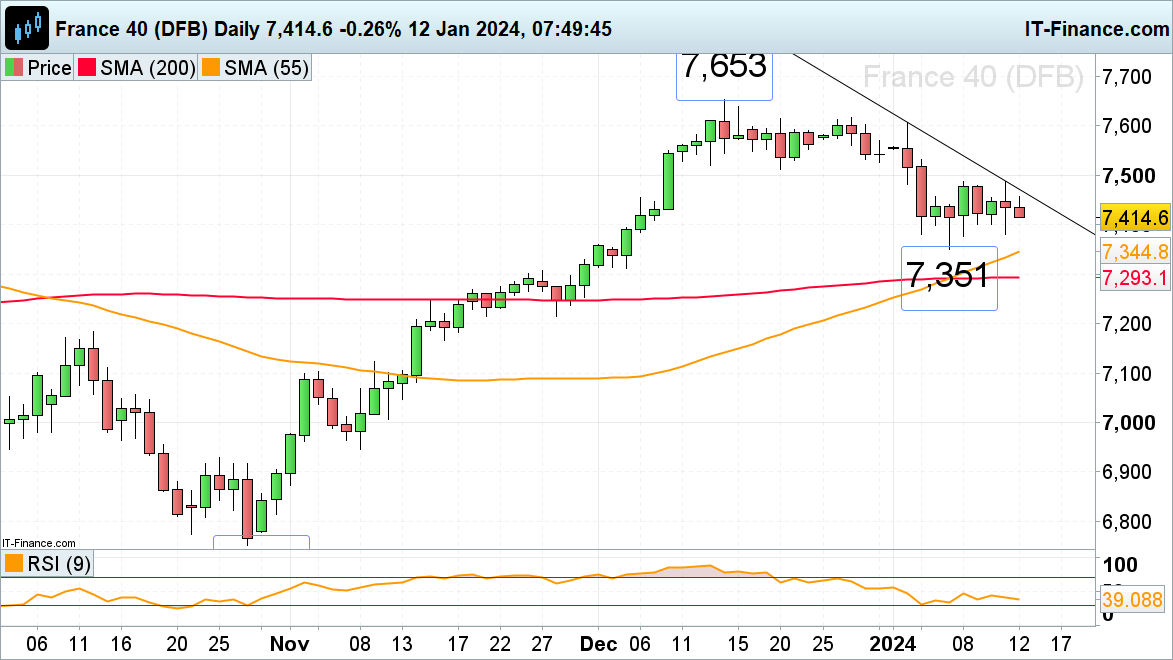Click the candlestick chart logo icon
The width and height of the screenshot is (1173, 660).
point(28,28)
